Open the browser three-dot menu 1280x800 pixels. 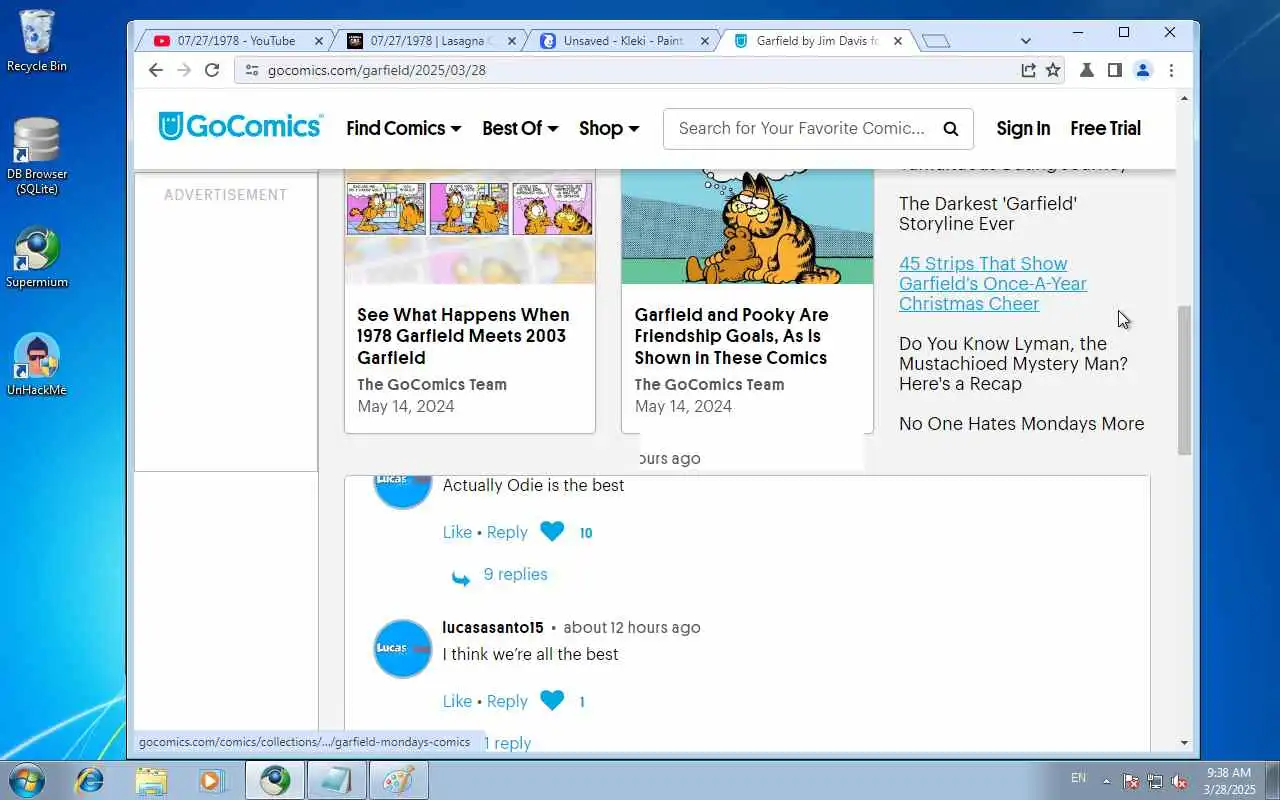click(1171, 70)
